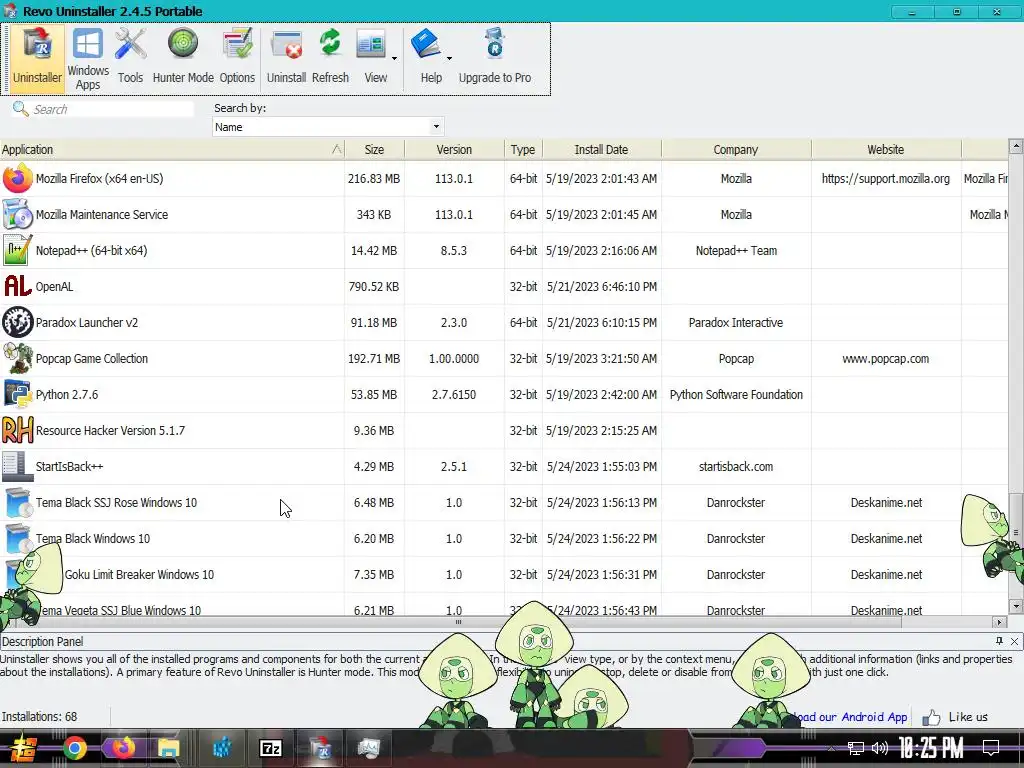
Task: Click Upgrade to Pro
Action: [x=494, y=58]
